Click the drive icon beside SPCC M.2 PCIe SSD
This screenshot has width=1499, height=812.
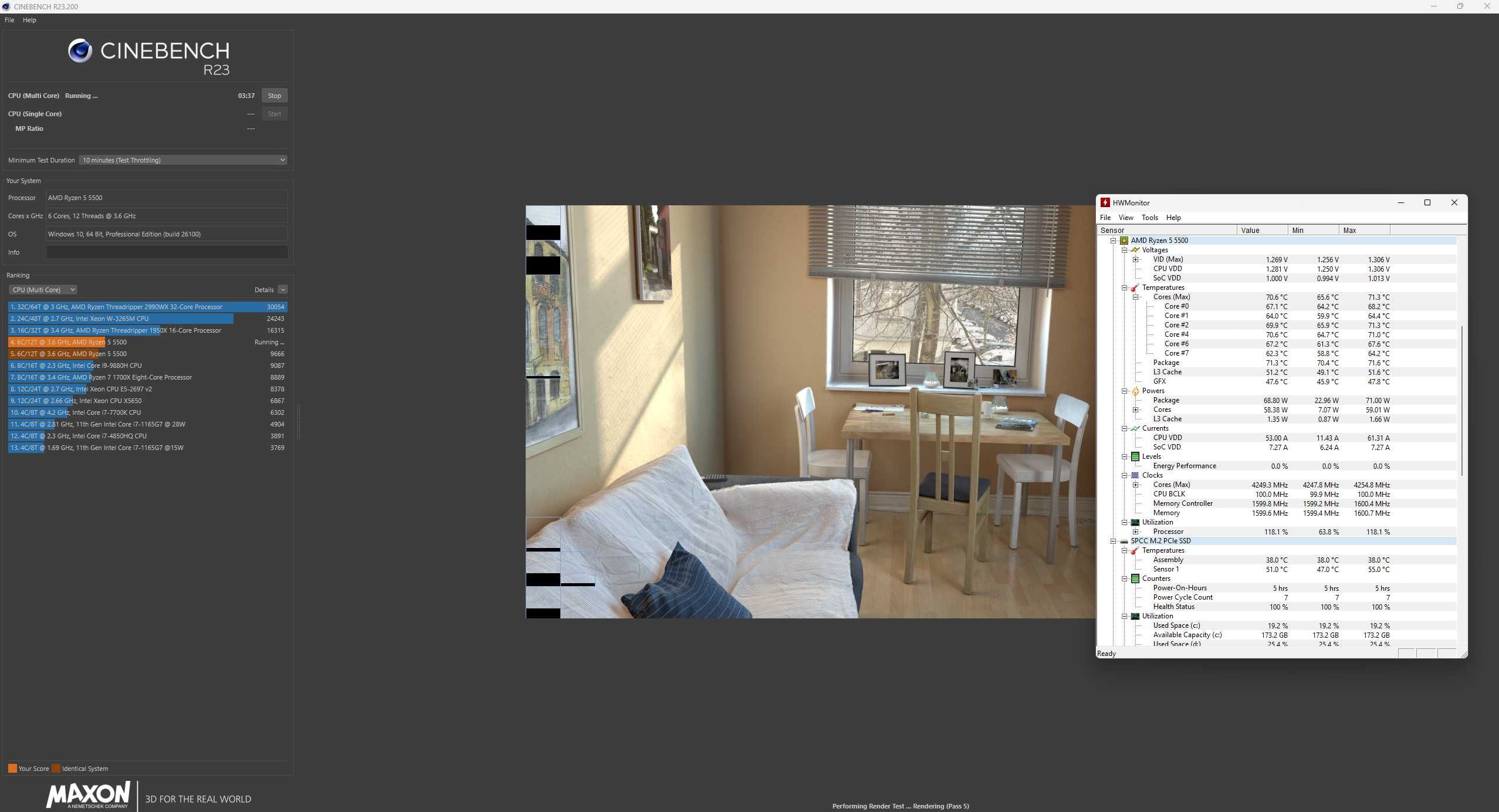1124,541
